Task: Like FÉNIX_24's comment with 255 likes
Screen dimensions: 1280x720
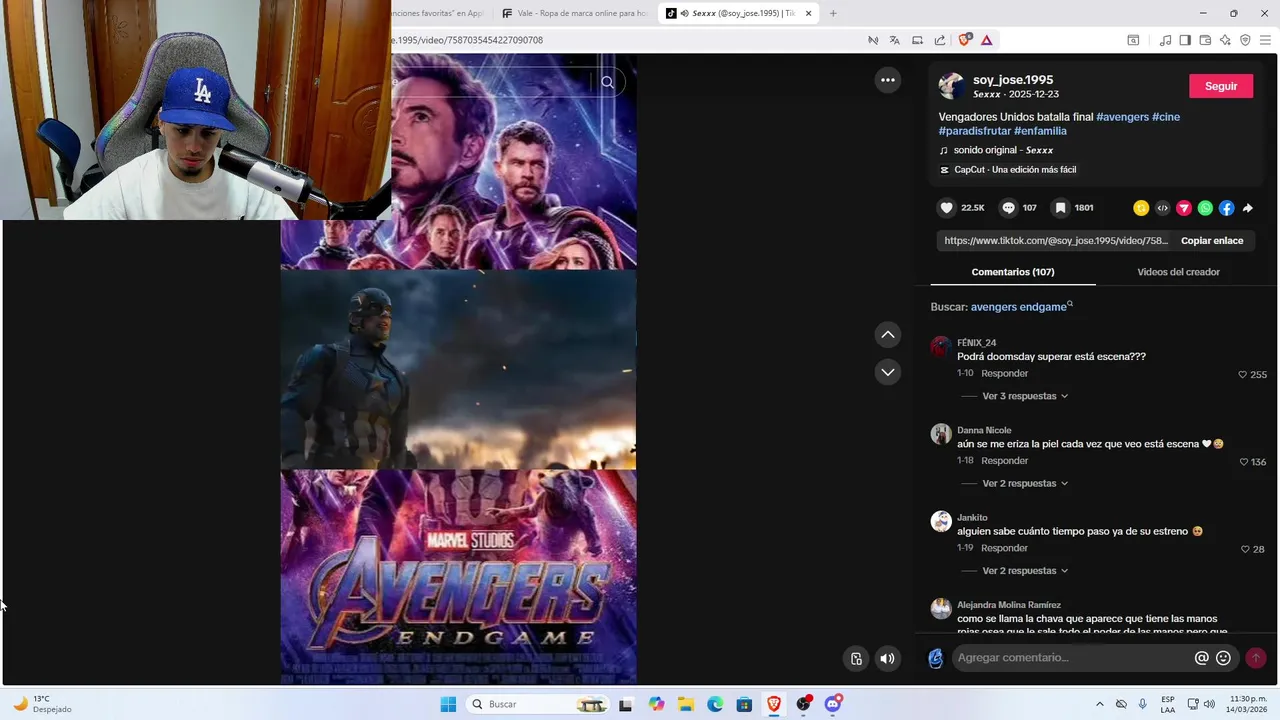Action: click(x=1243, y=375)
